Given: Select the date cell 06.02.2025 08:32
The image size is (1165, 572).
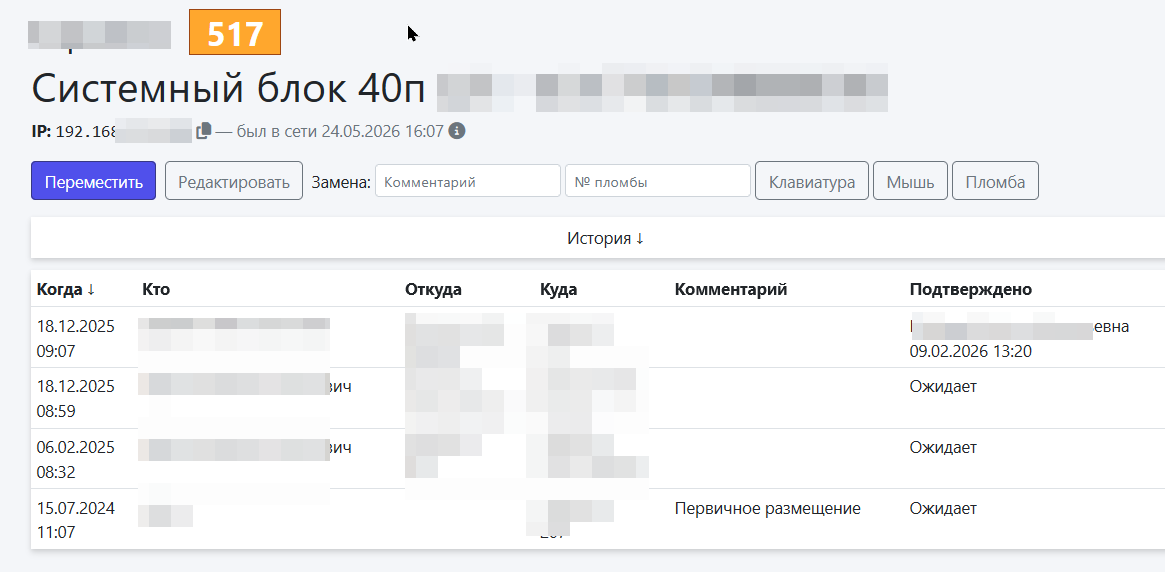Looking at the screenshot, I should tap(76, 460).
